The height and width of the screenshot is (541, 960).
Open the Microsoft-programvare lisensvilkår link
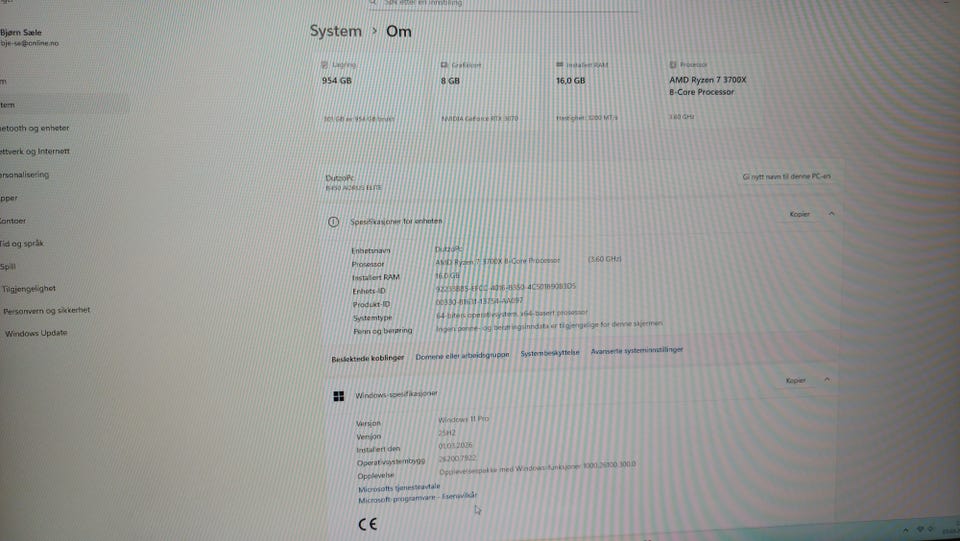click(418, 498)
